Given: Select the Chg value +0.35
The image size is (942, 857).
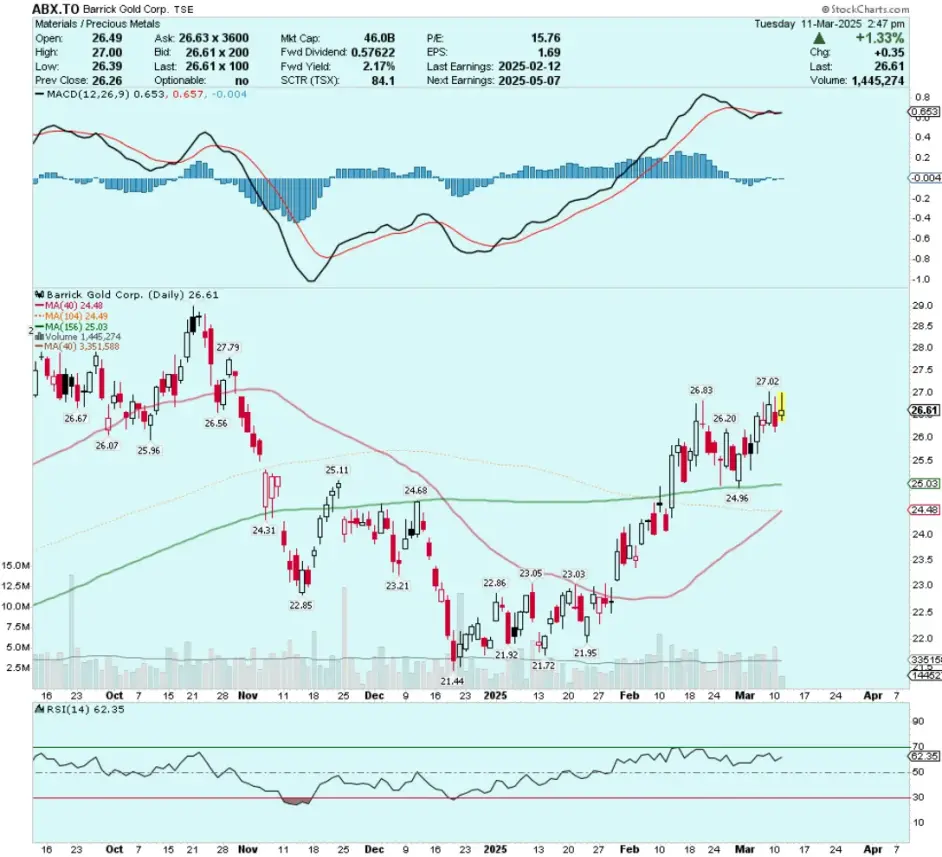Looking at the screenshot, I should [889, 52].
